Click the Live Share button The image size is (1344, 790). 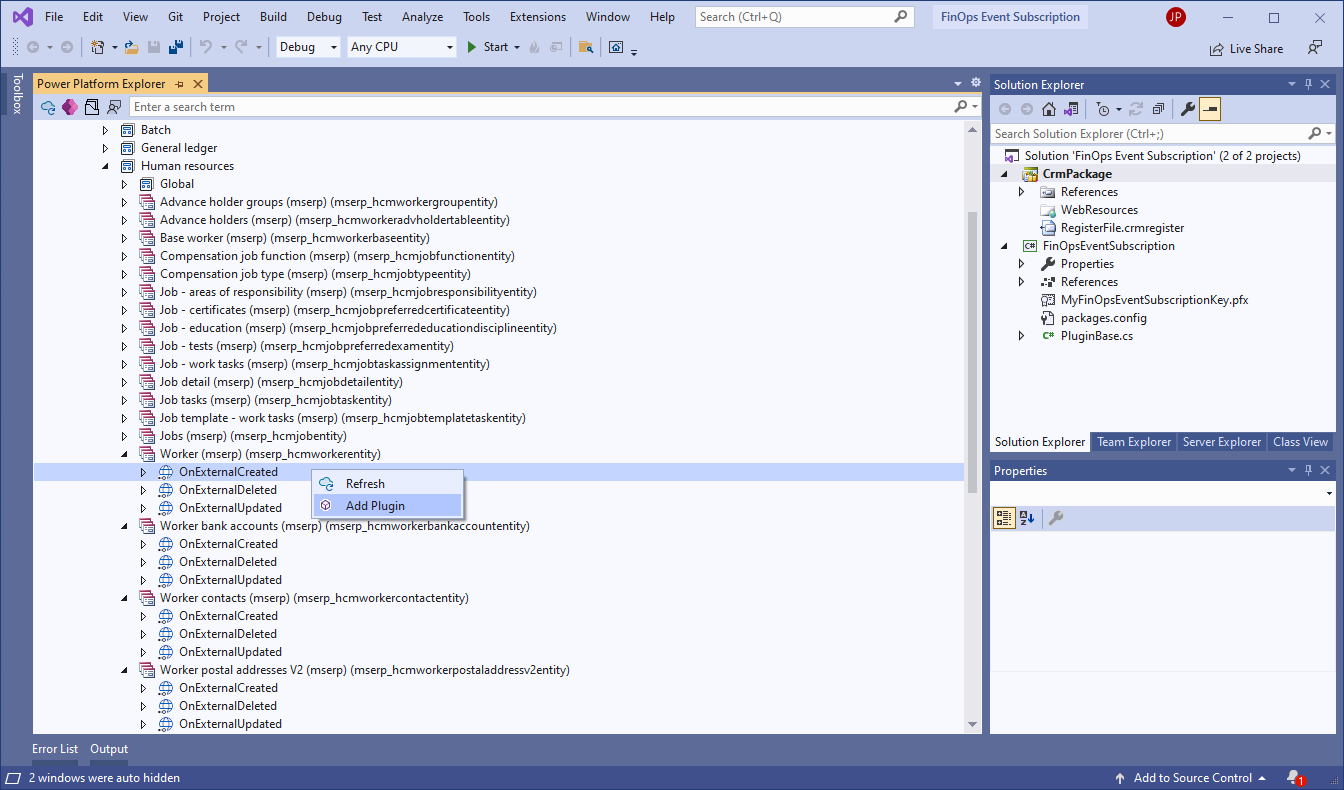pos(1246,48)
